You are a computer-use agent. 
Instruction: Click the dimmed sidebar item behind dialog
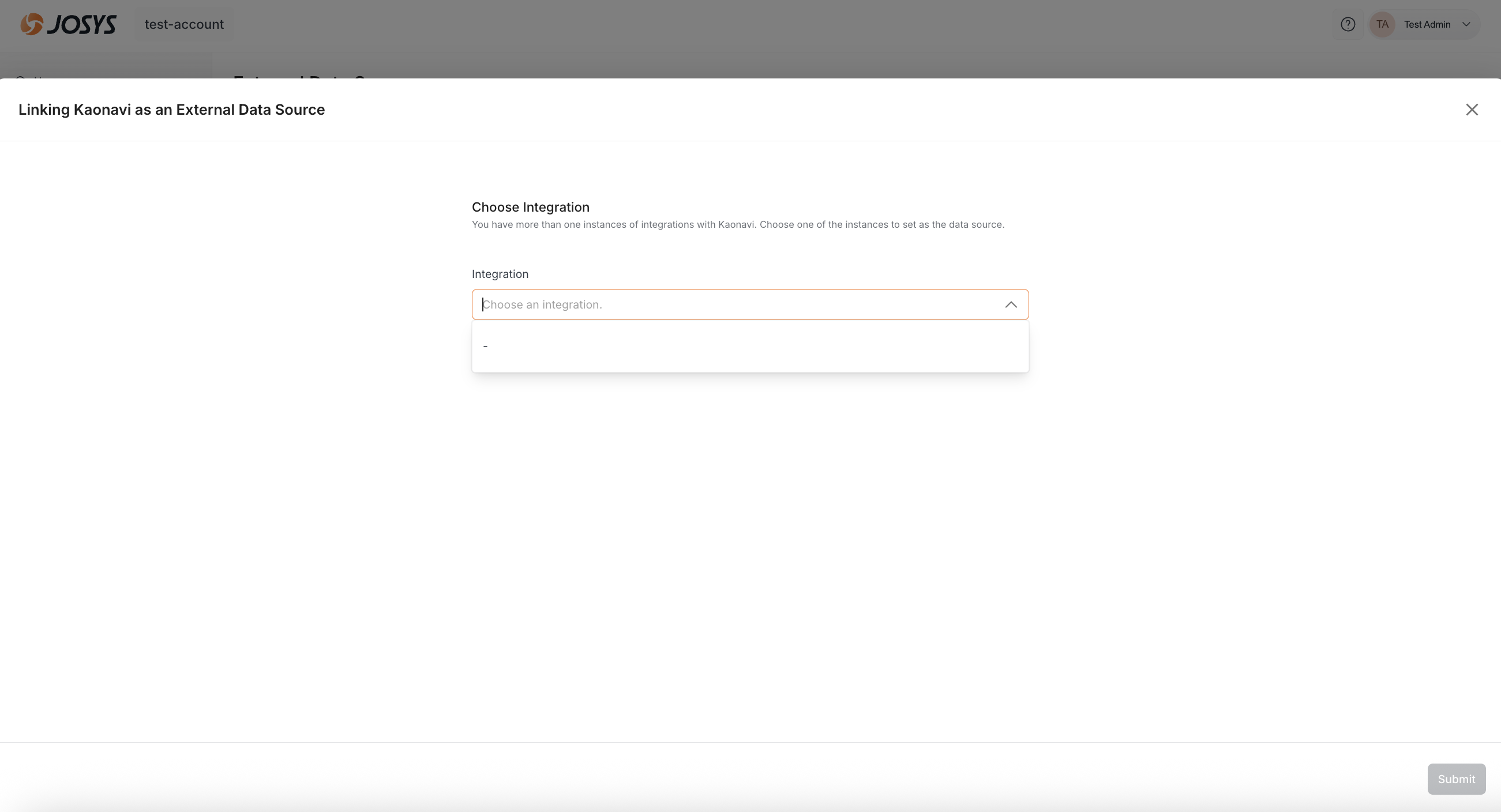coord(32,76)
